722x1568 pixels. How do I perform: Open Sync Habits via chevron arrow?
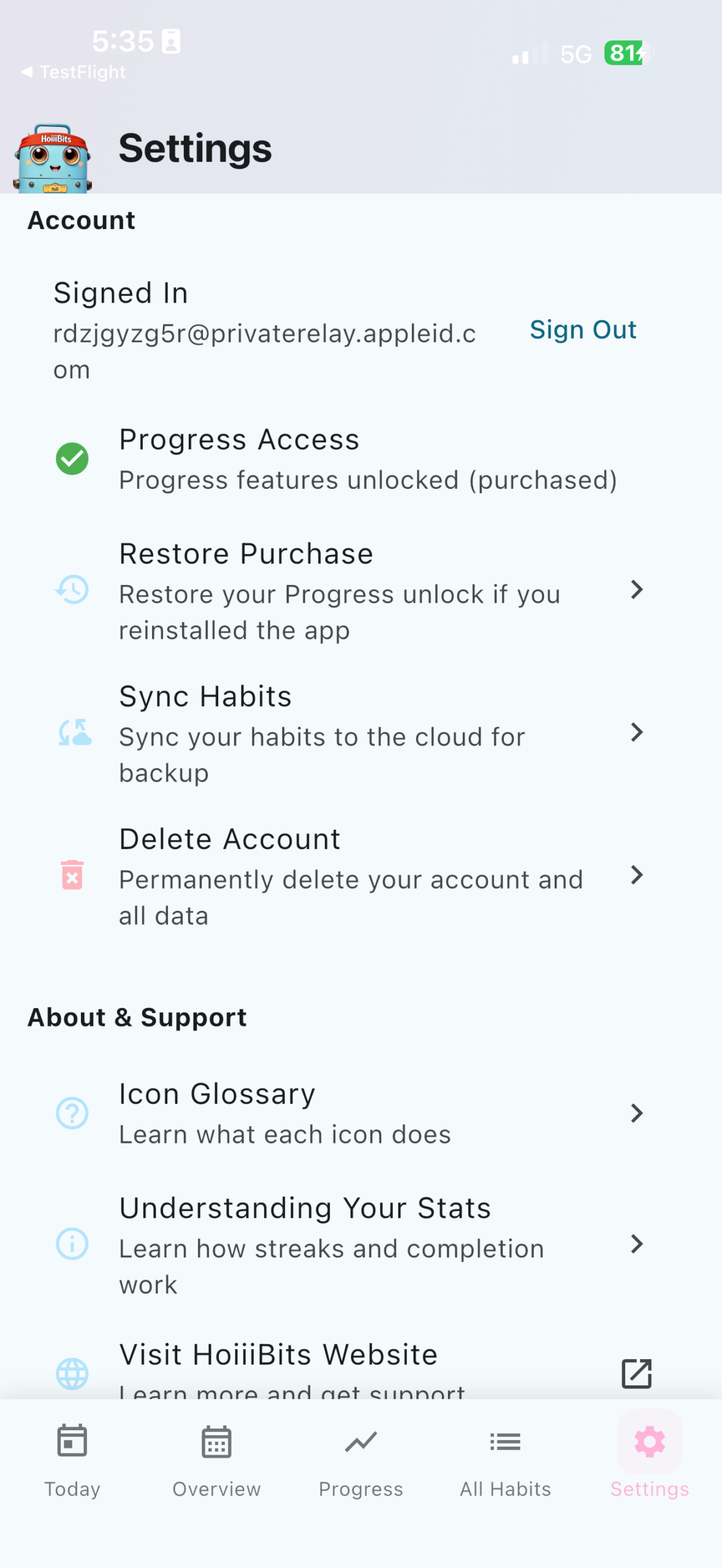[x=636, y=733]
